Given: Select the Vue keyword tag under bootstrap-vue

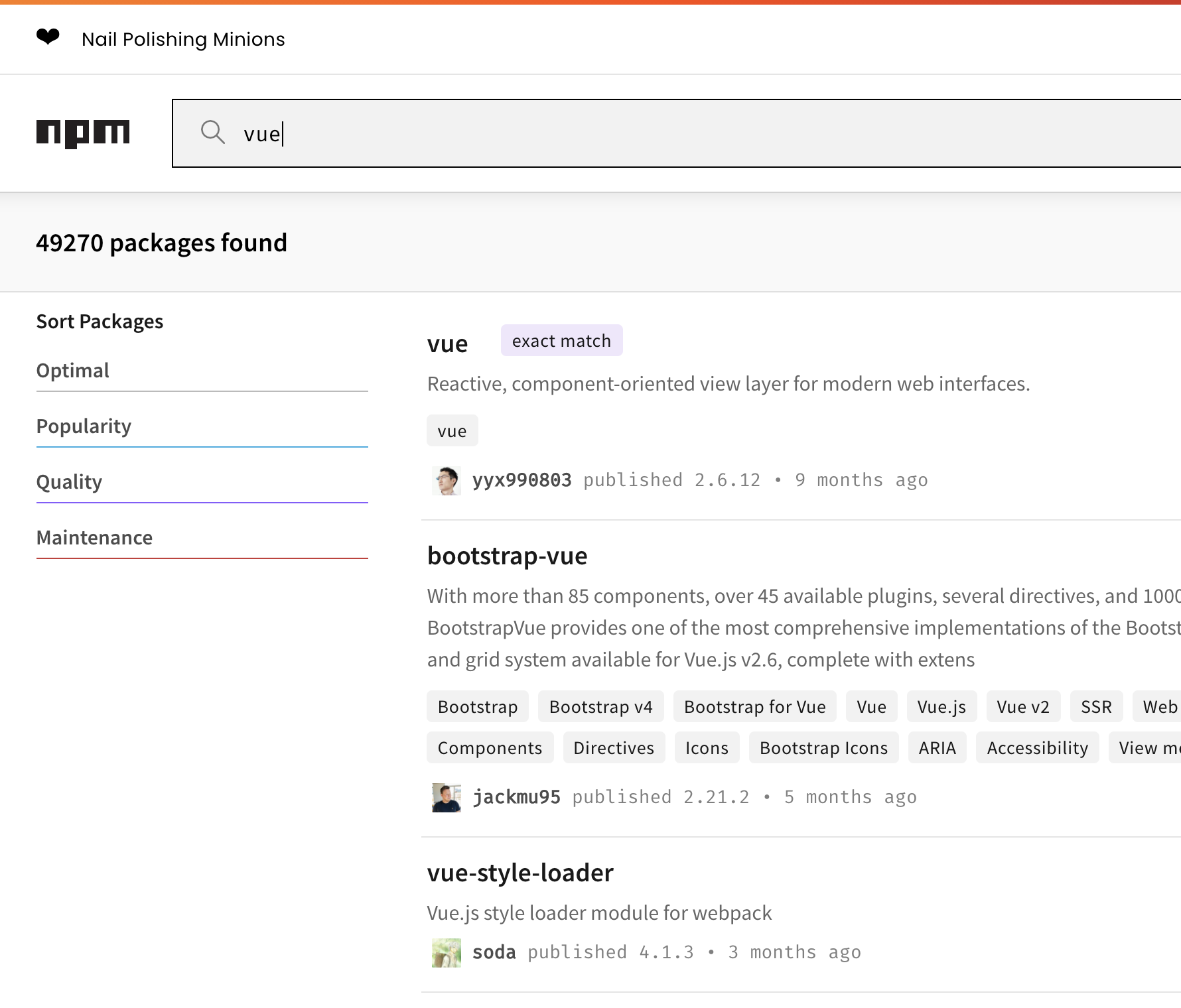Looking at the screenshot, I should [871, 707].
